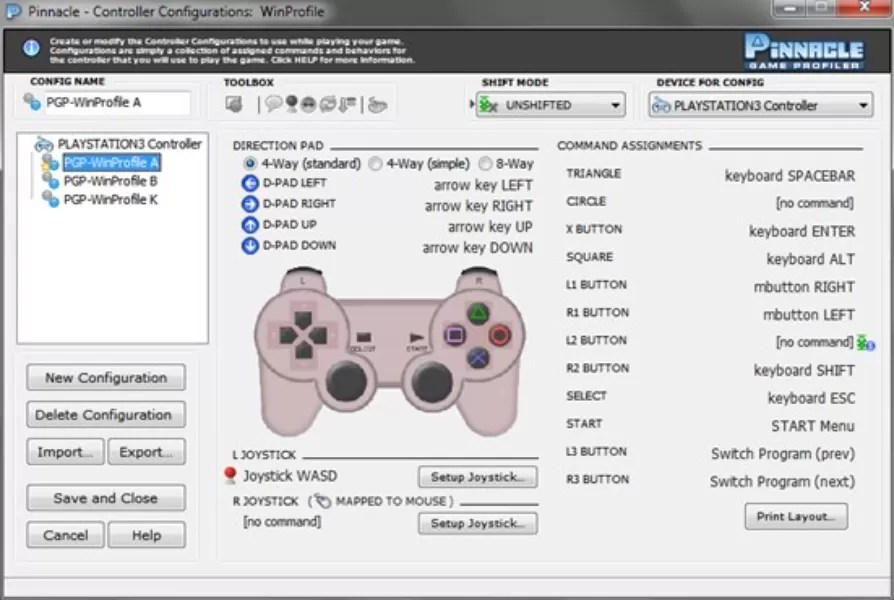The height and width of the screenshot is (600, 894).
Task: Click the D-PAD LEFT command 'arrow key LEFT'
Action: click(483, 185)
